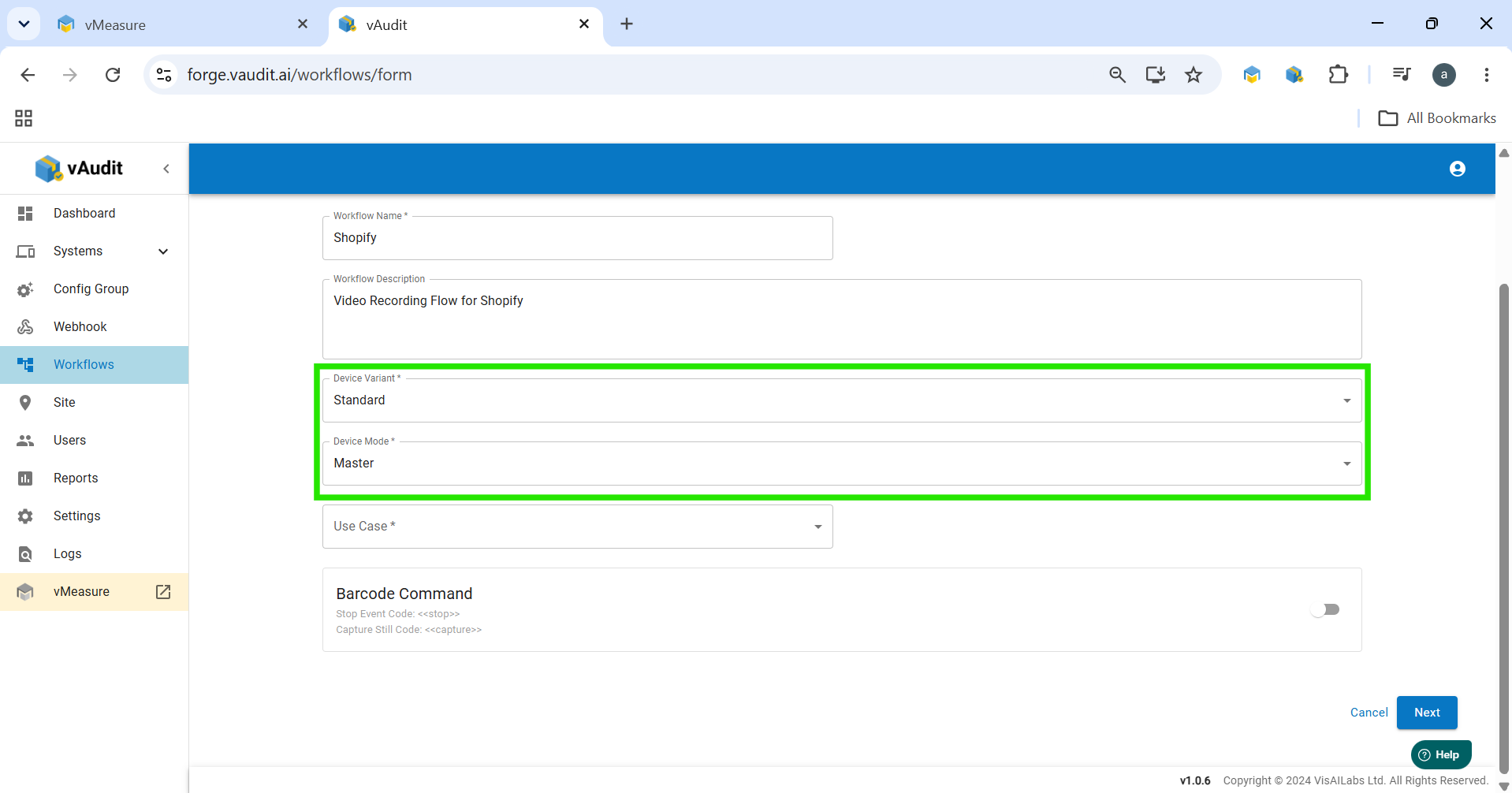Image resolution: width=1512 pixels, height=793 pixels.
Task: Open the apps grid in bookmarks bar
Action: [24, 118]
